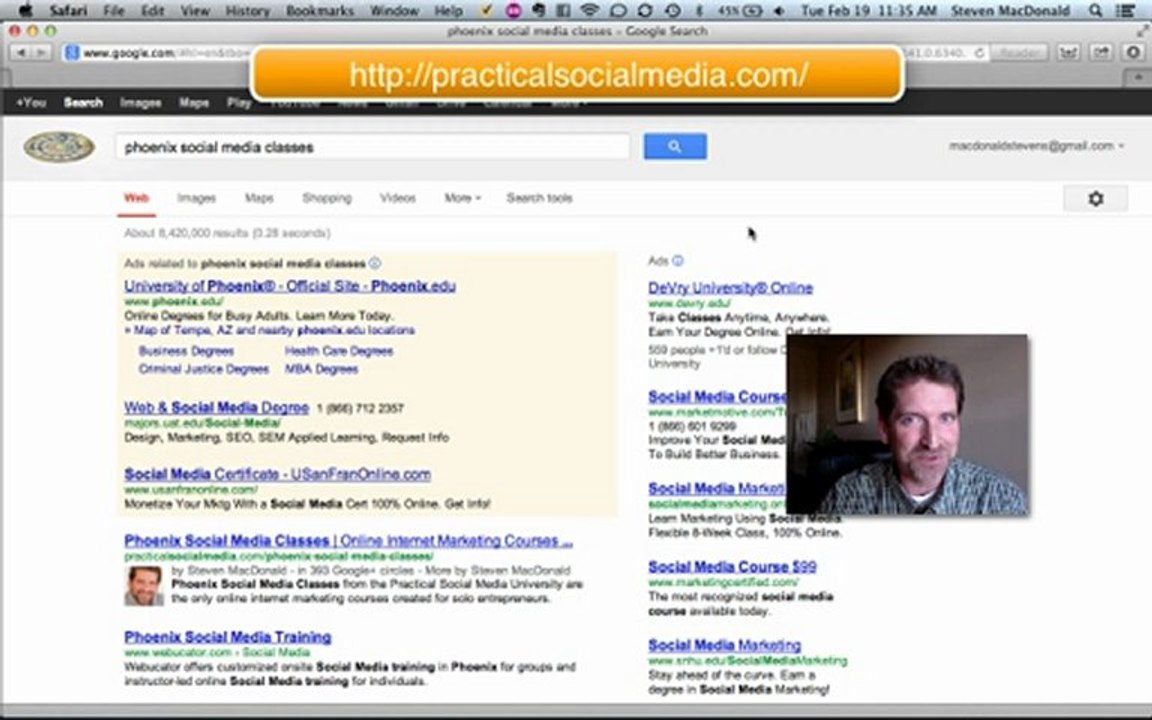Screen dimensions: 1152x720
Task: Switch to the Images results tab
Action: click(x=196, y=198)
